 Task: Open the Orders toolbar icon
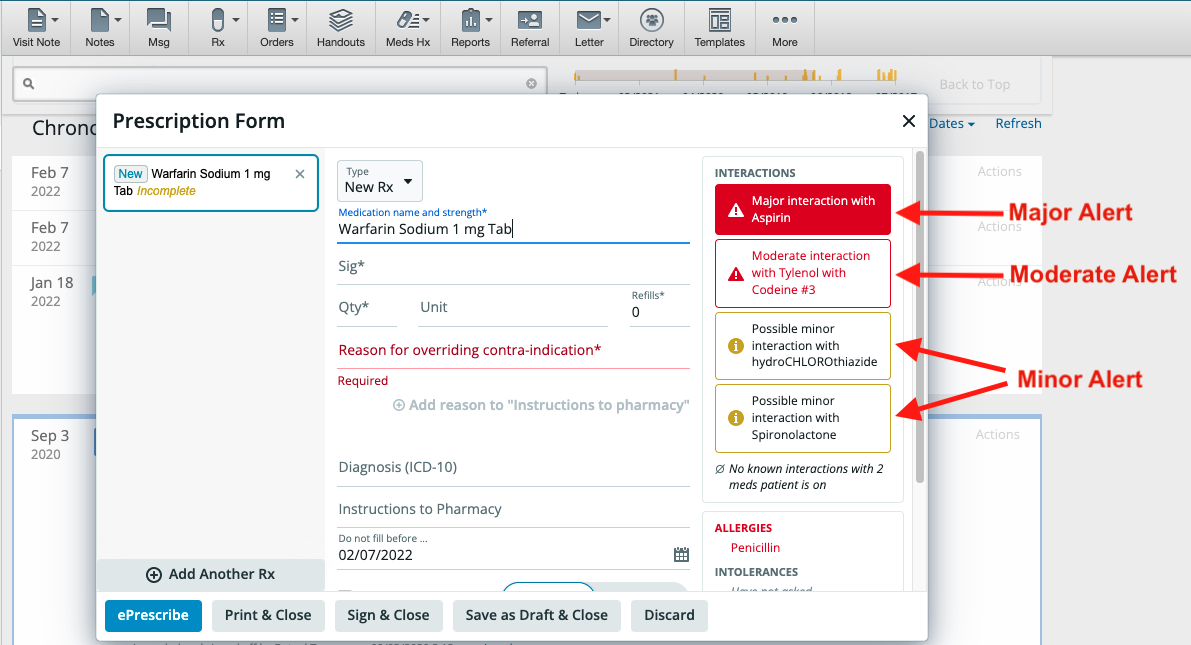pos(276,21)
